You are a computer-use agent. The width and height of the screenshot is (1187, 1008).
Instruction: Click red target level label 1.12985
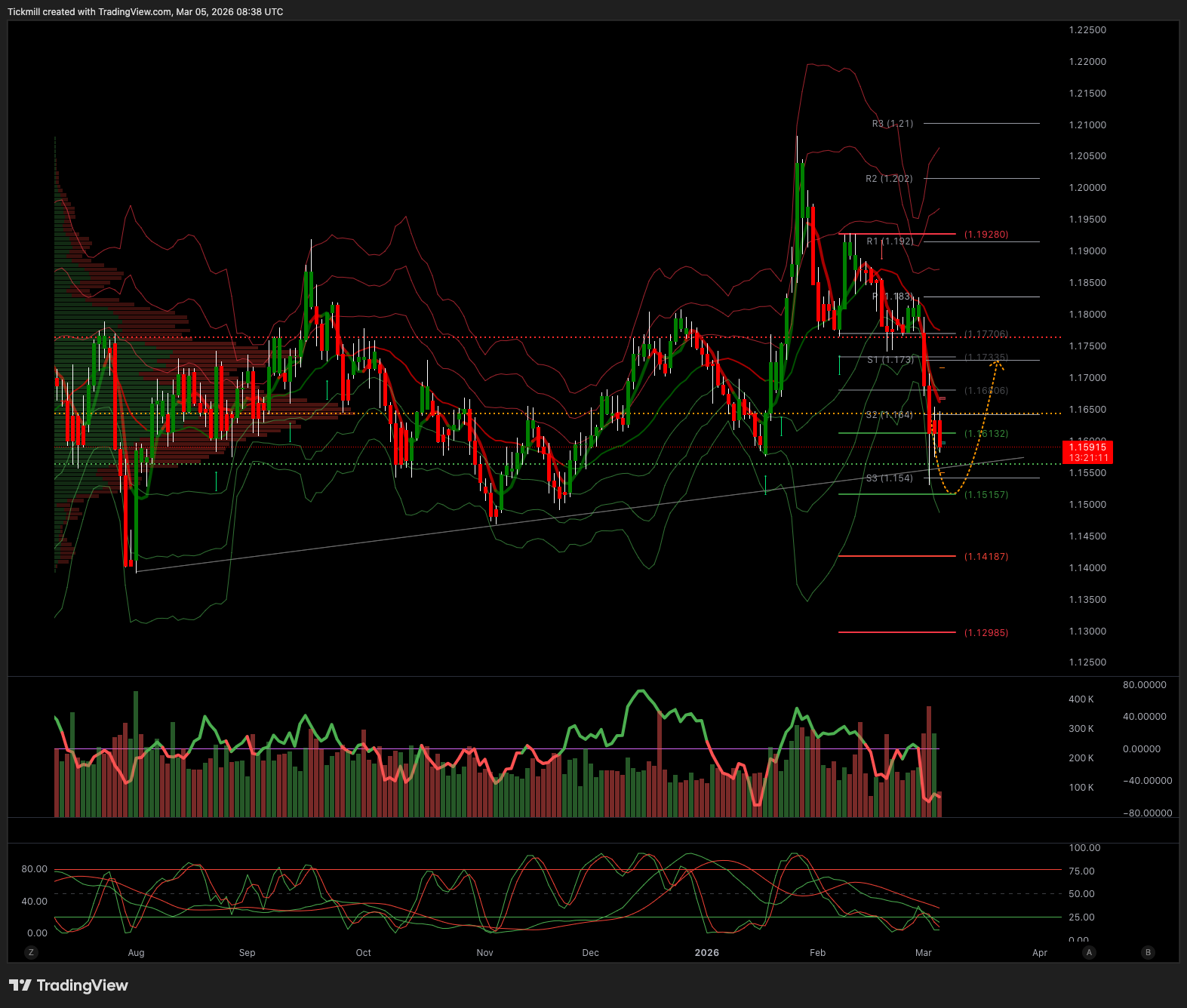(986, 633)
